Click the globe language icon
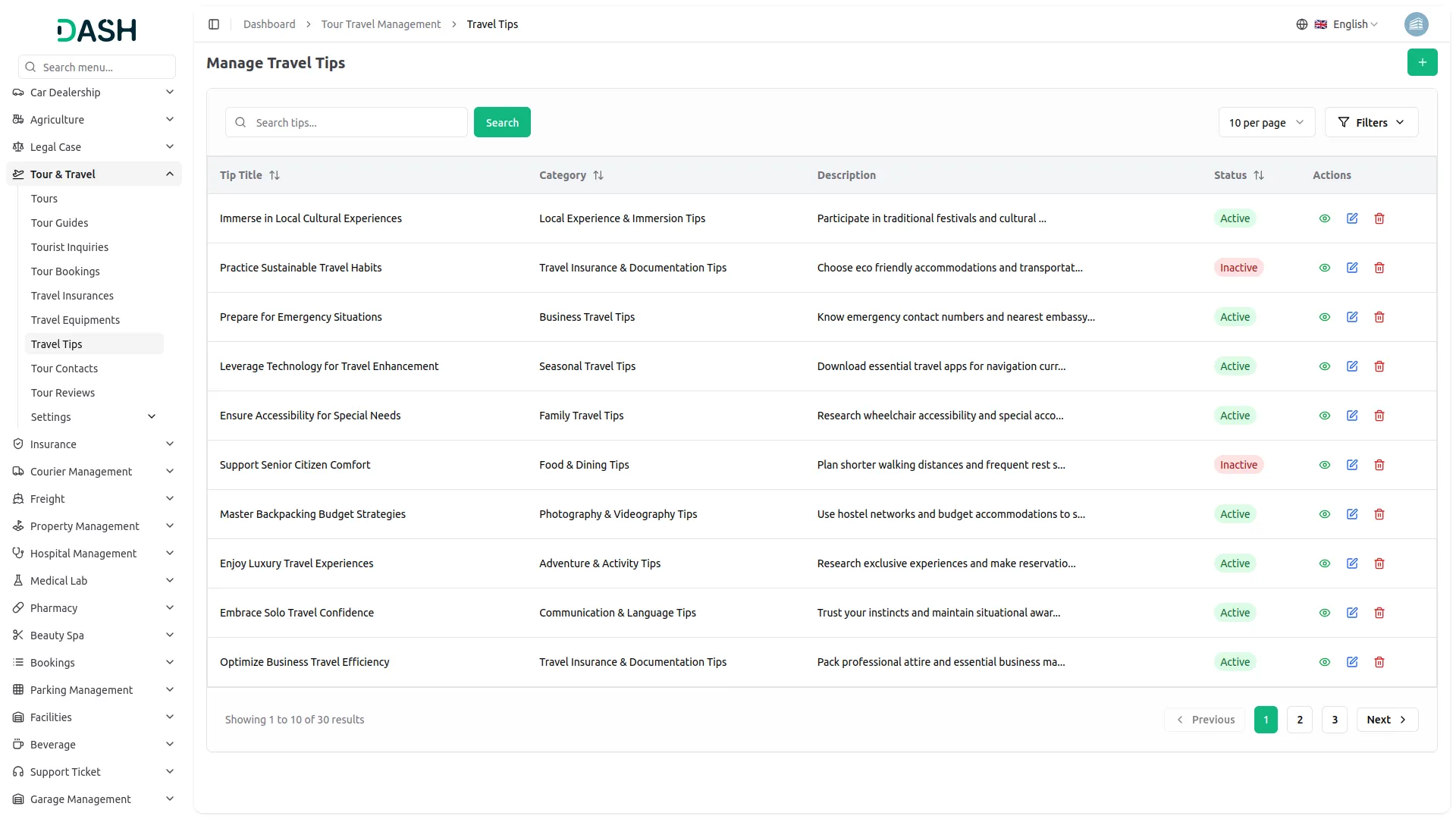 pyautogui.click(x=1301, y=24)
